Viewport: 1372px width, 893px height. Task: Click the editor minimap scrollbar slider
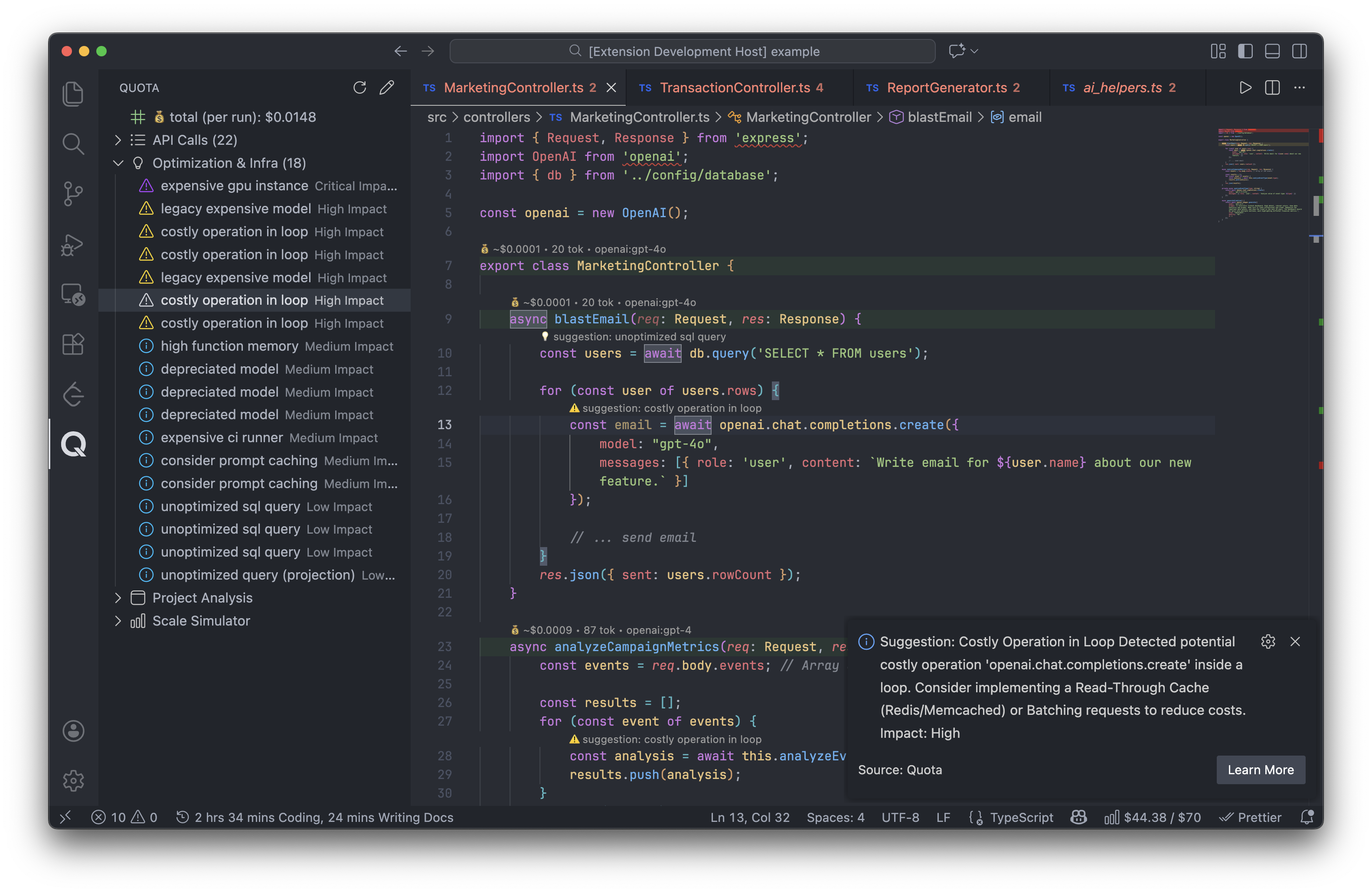1316,205
